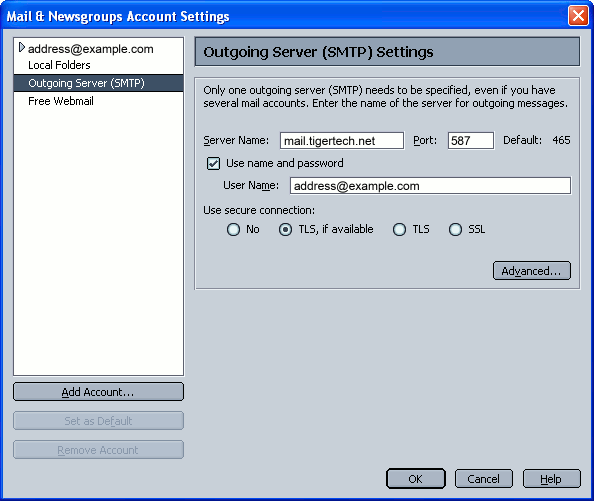Choose TLS, if available radio button
This screenshot has width=594, height=501.
[x=285, y=229]
